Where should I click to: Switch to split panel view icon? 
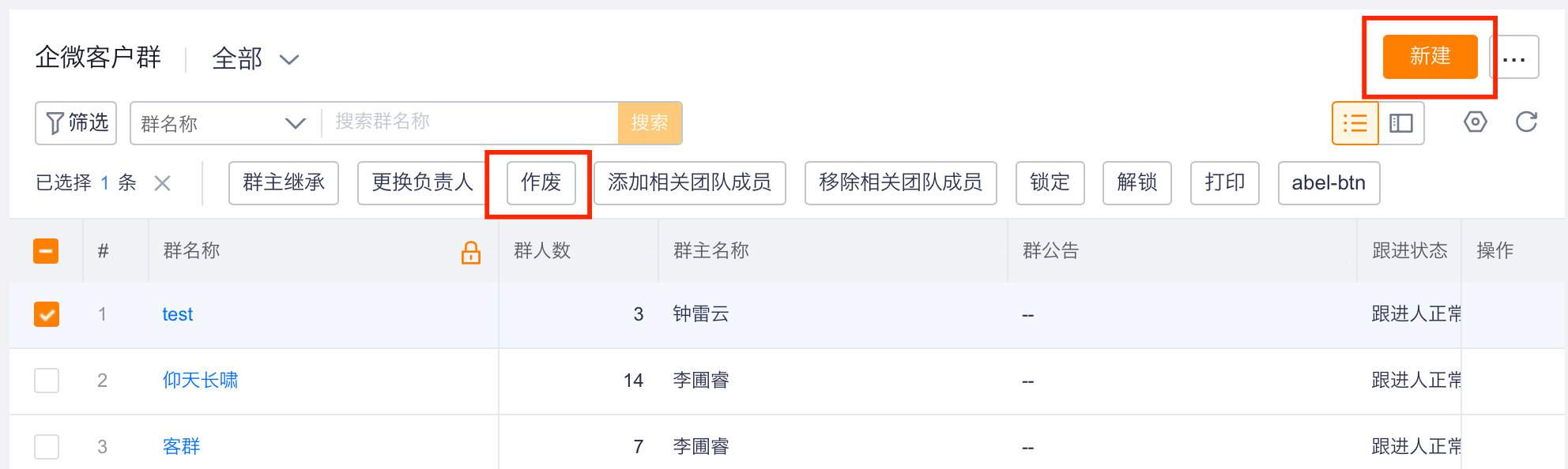tap(1401, 123)
